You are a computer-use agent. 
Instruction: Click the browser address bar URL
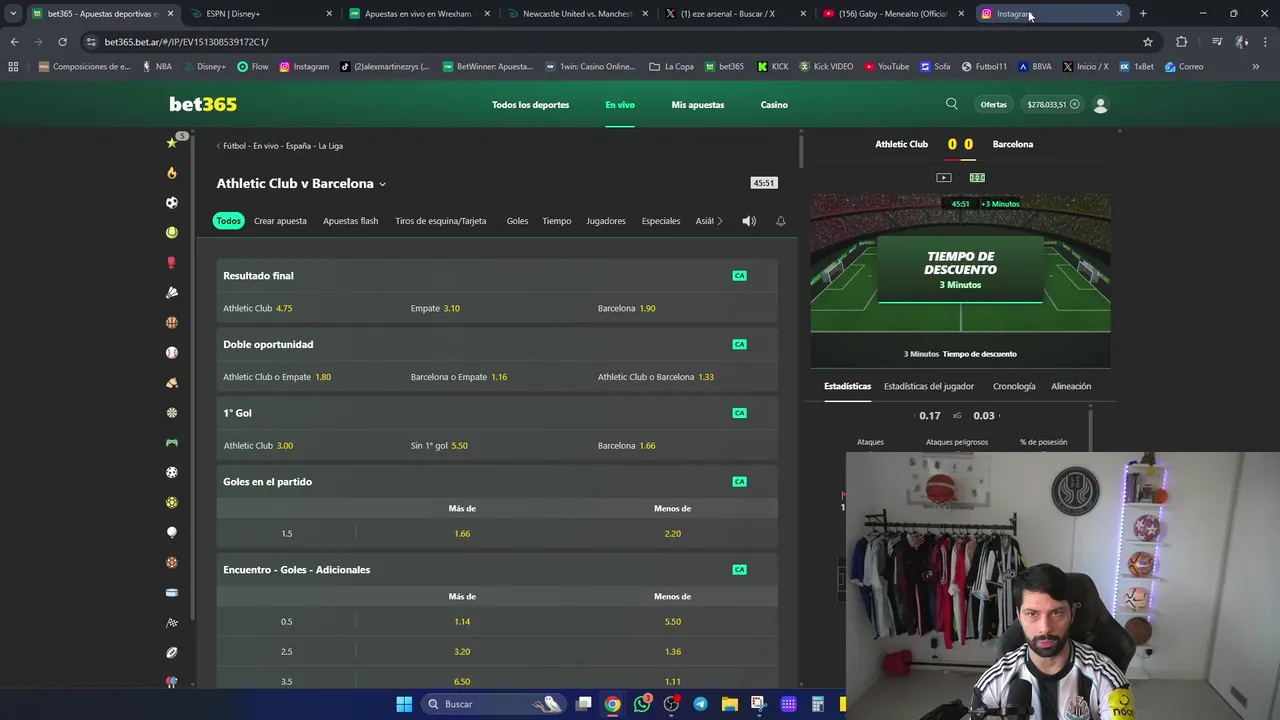pyautogui.click(x=186, y=42)
